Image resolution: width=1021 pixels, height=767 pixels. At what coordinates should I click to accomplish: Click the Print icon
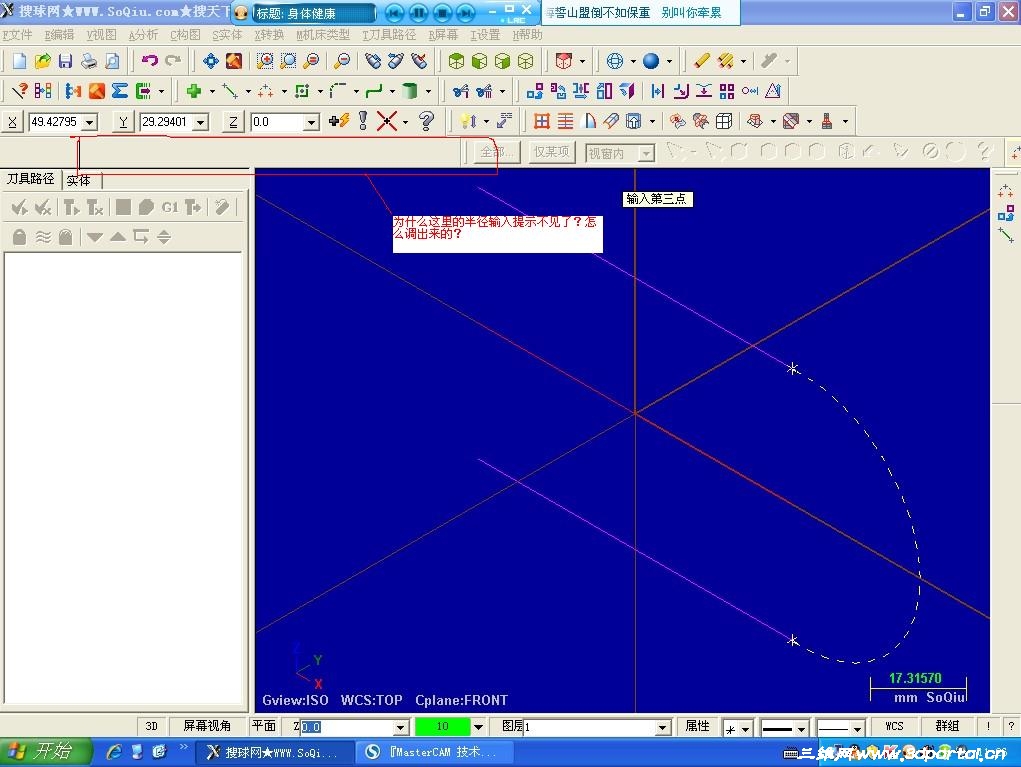[89, 61]
